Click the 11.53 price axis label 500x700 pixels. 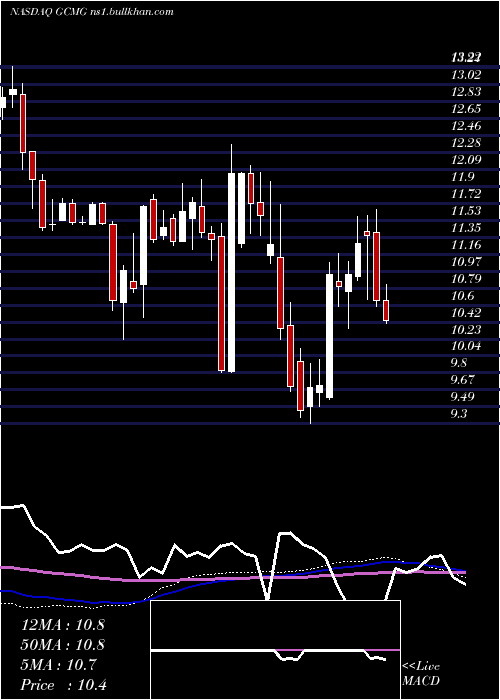466,211
